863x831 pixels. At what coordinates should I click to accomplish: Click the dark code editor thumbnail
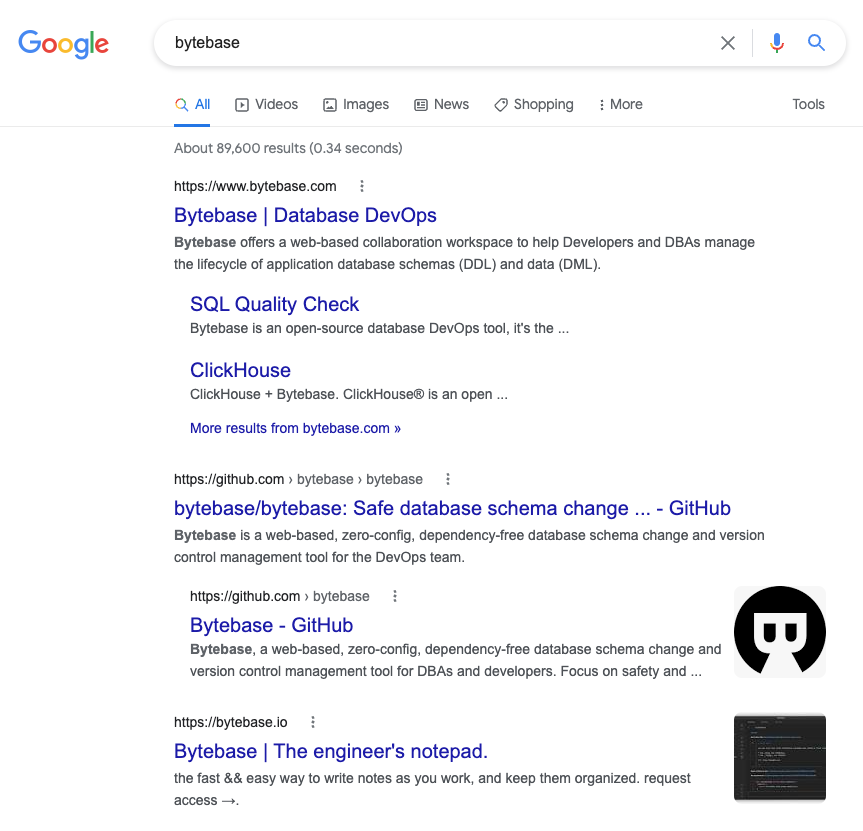click(780, 757)
